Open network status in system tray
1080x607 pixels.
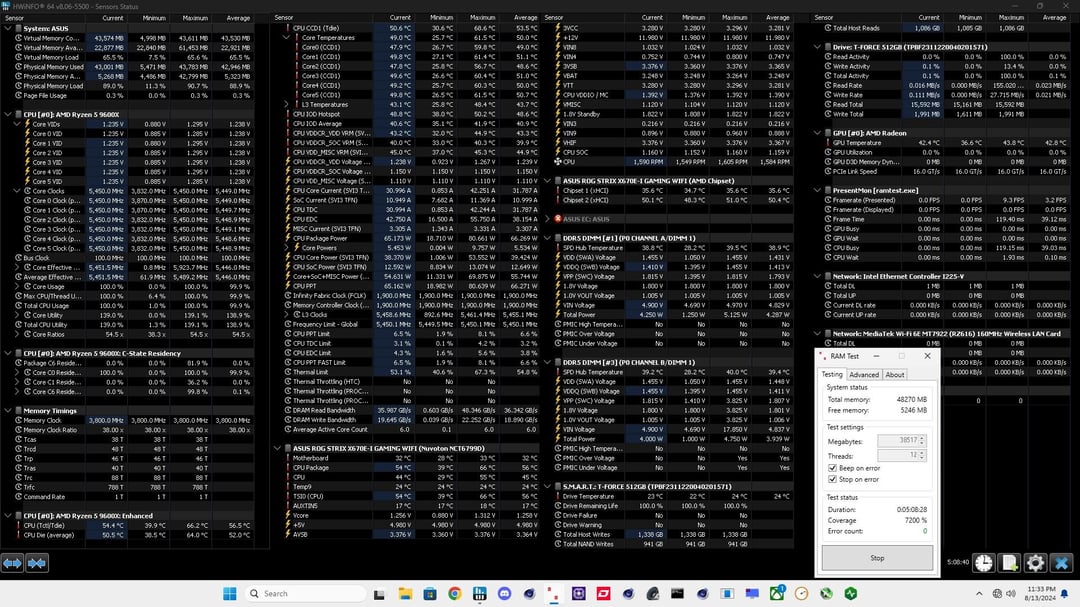[x=997, y=593]
